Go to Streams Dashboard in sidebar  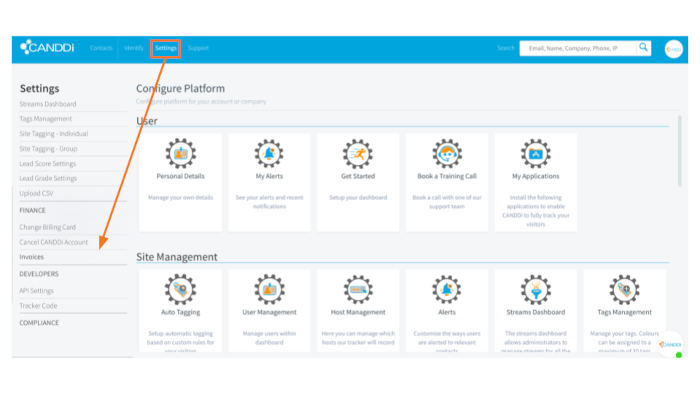(48, 104)
